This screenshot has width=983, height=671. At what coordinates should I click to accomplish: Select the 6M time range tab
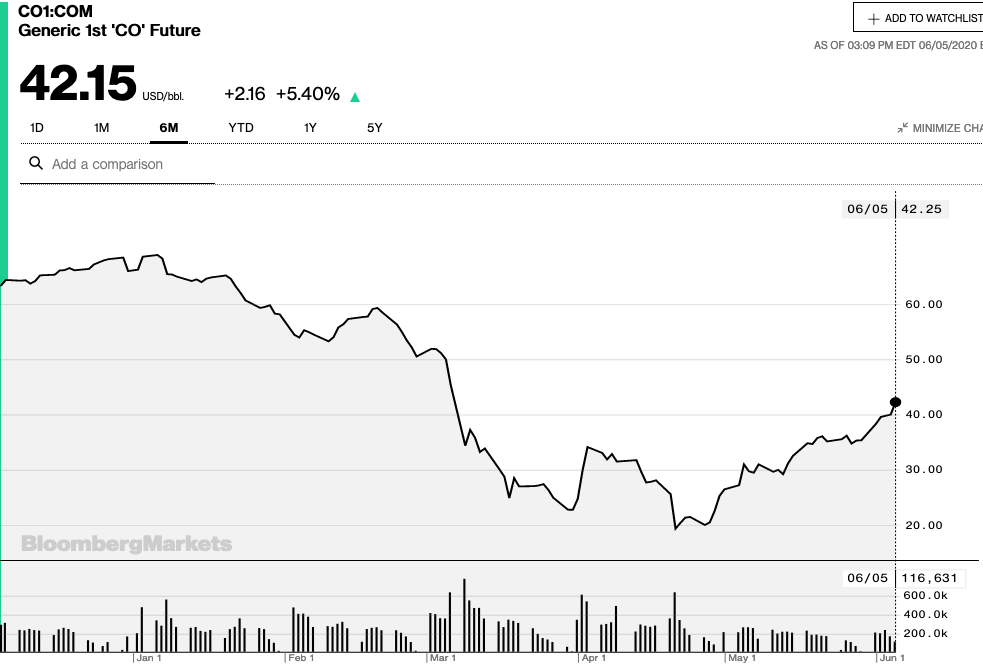pos(168,128)
